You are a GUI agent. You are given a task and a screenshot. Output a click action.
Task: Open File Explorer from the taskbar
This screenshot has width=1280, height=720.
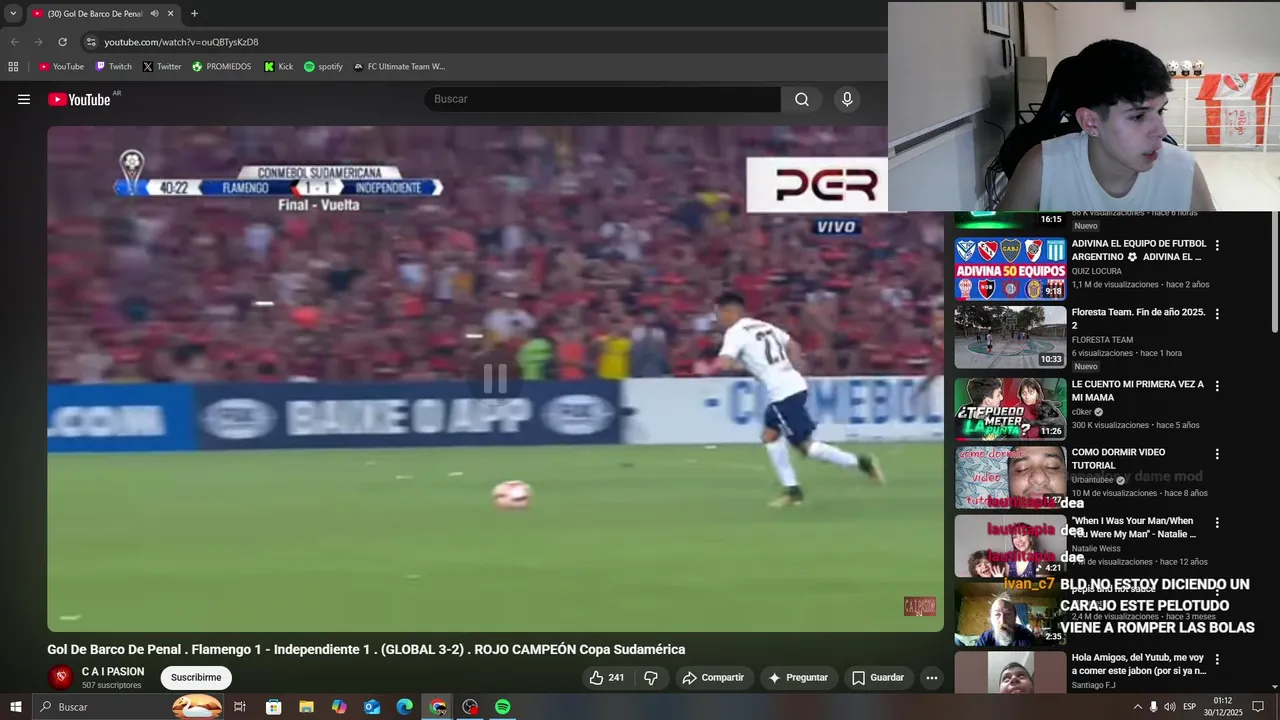click(306, 707)
